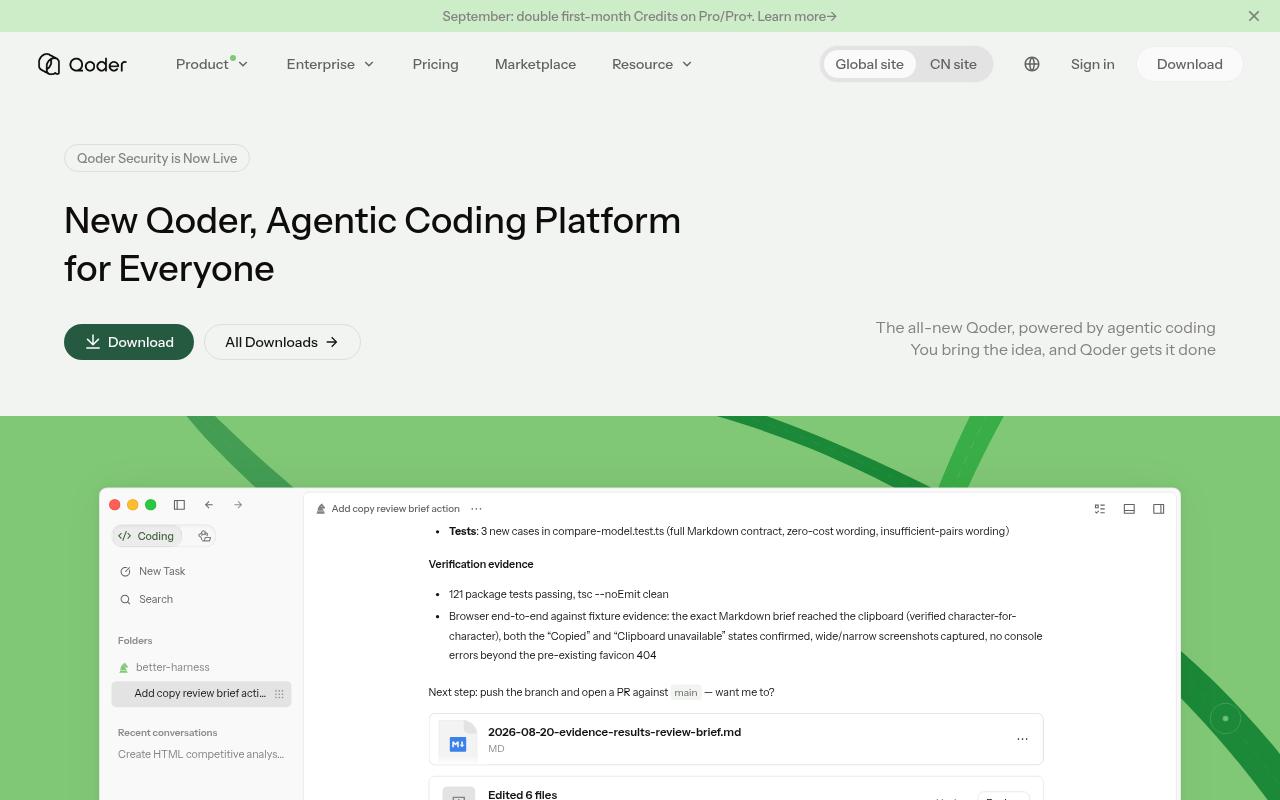
Task: Switch to CN site
Action: (x=953, y=64)
